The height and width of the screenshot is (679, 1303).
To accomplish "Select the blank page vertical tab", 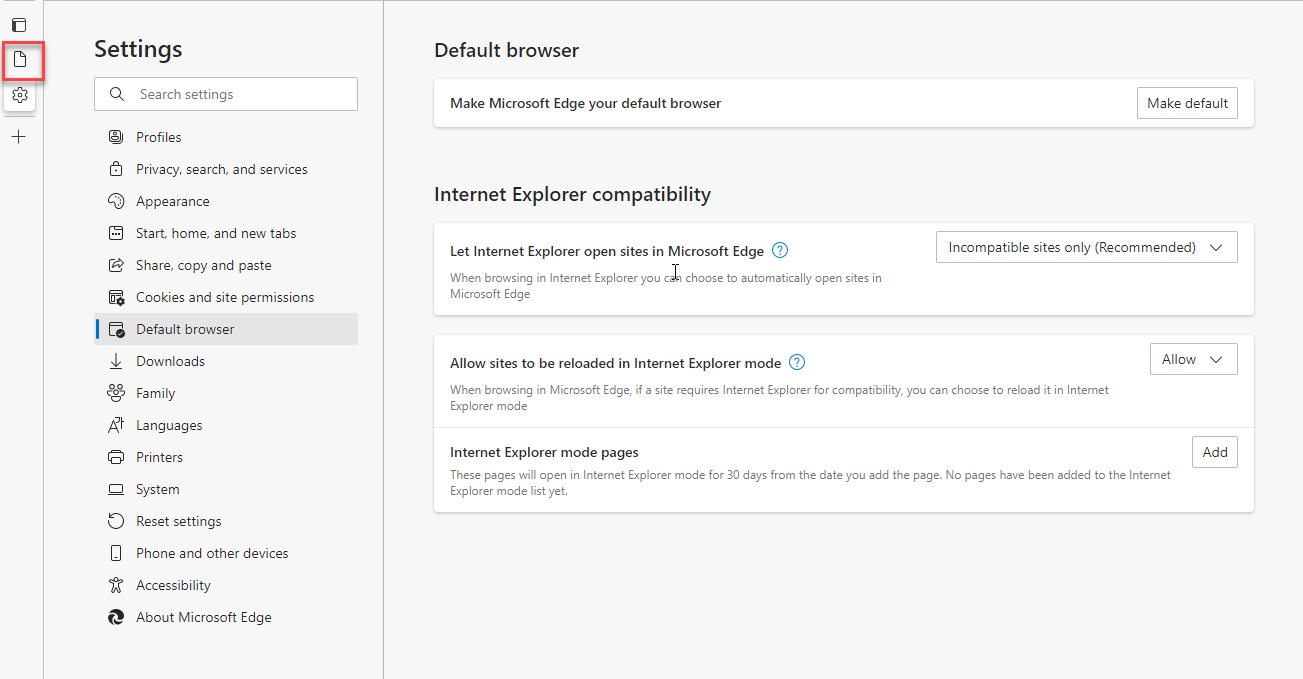I will coord(20,60).
